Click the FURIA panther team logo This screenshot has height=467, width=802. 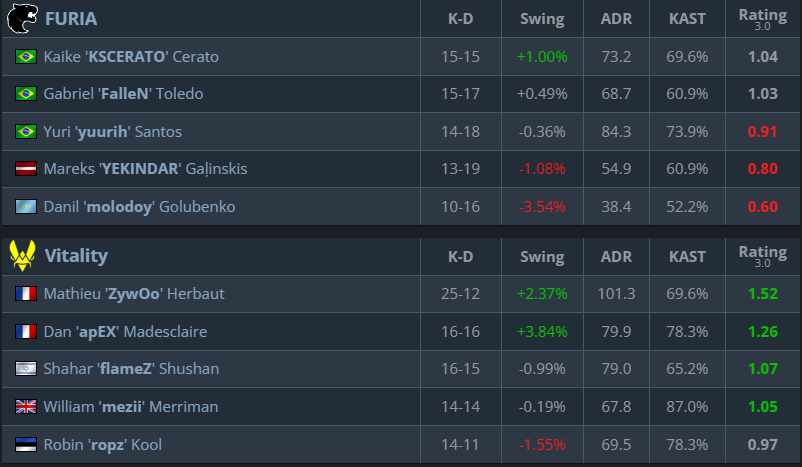tap(23, 19)
